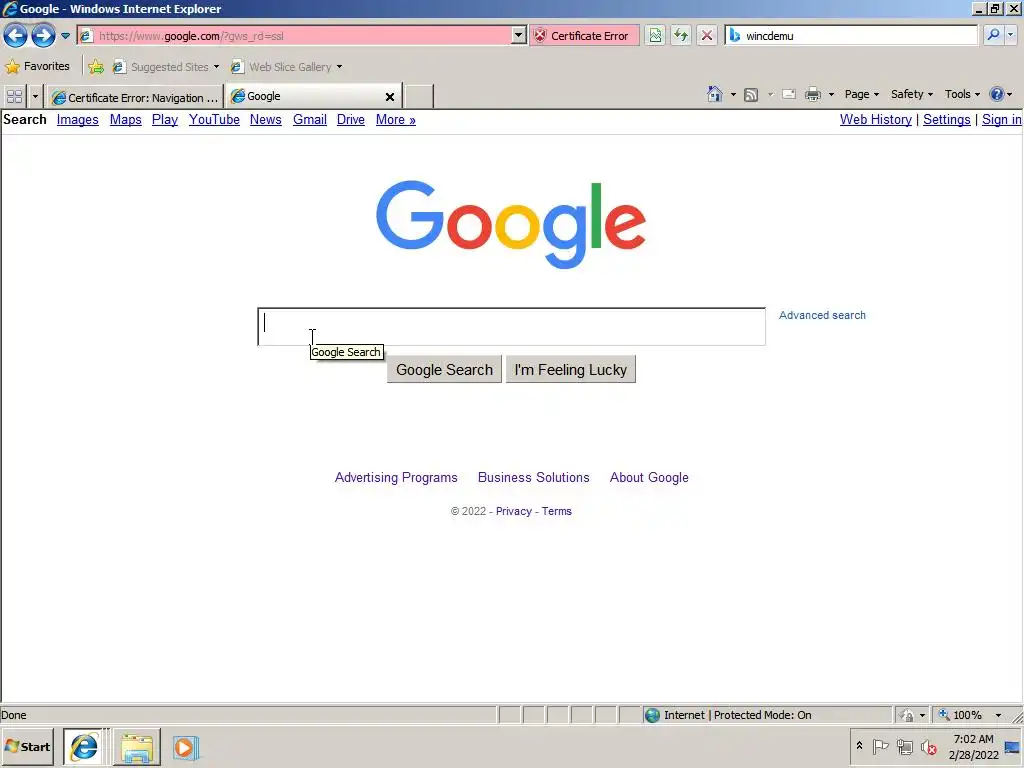Open a new blank tab

point(419,97)
